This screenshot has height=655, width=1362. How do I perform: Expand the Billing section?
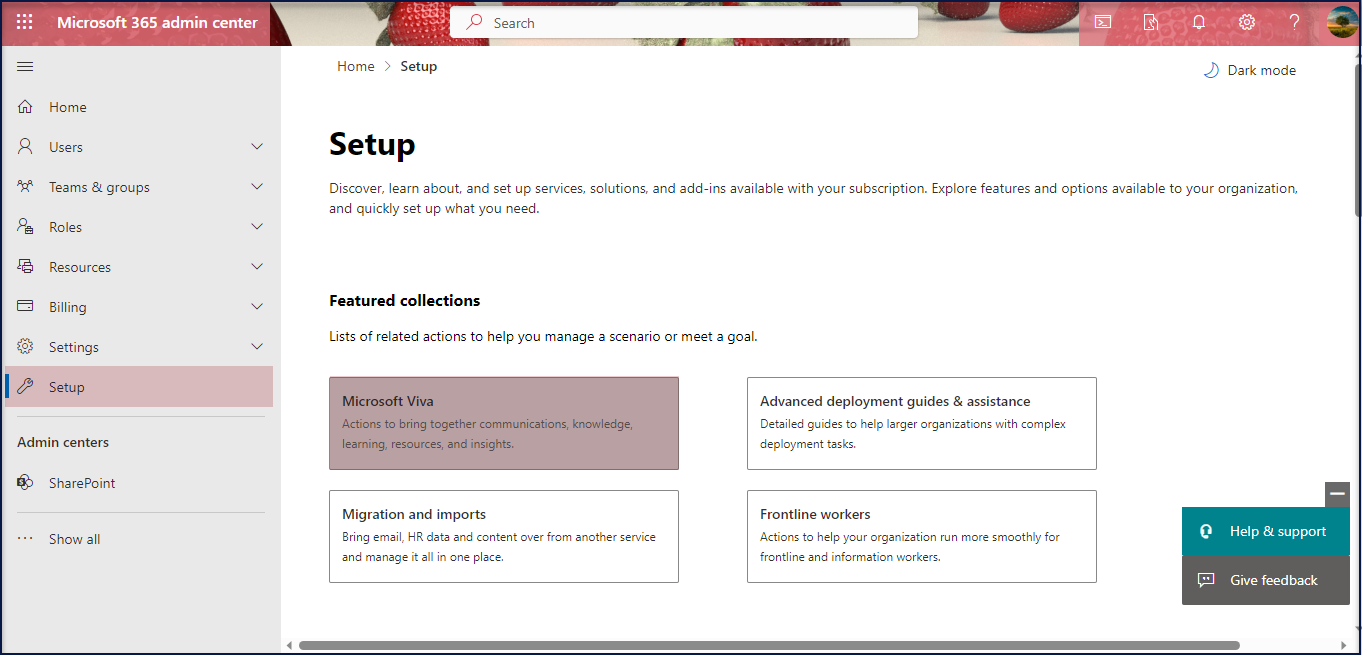257,306
